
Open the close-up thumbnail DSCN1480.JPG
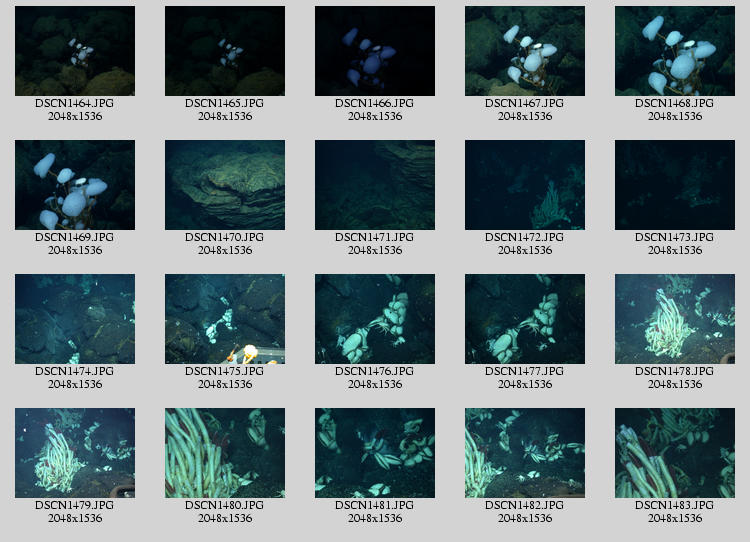(x=225, y=453)
